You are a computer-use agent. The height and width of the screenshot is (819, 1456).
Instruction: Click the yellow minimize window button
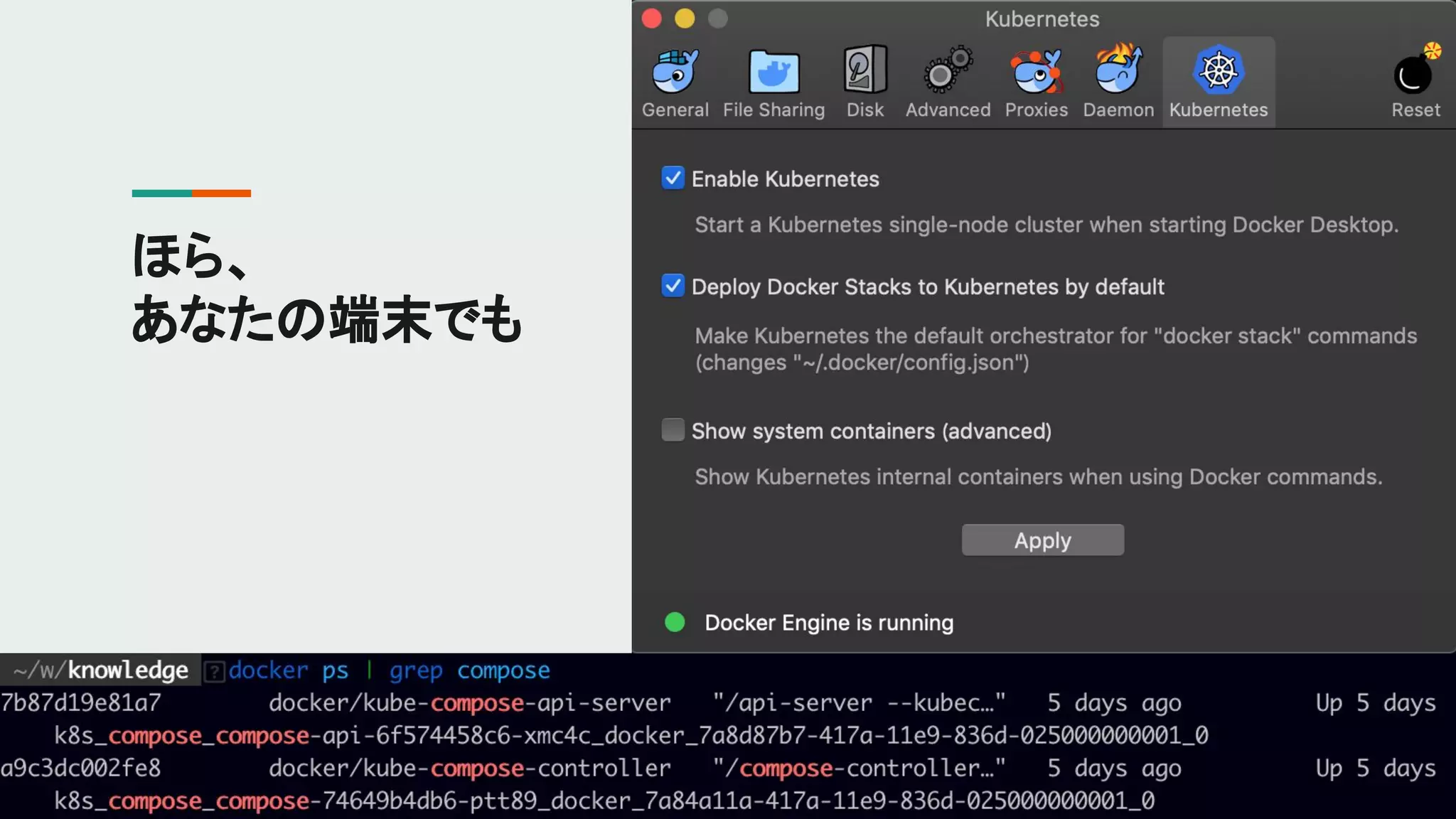(x=685, y=18)
